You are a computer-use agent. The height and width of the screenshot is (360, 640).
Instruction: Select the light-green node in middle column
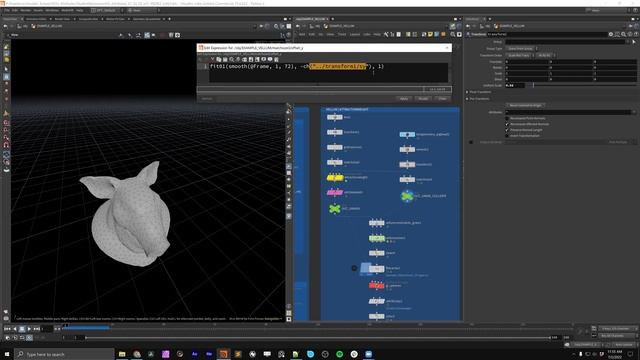pyautogui.click(x=377, y=238)
